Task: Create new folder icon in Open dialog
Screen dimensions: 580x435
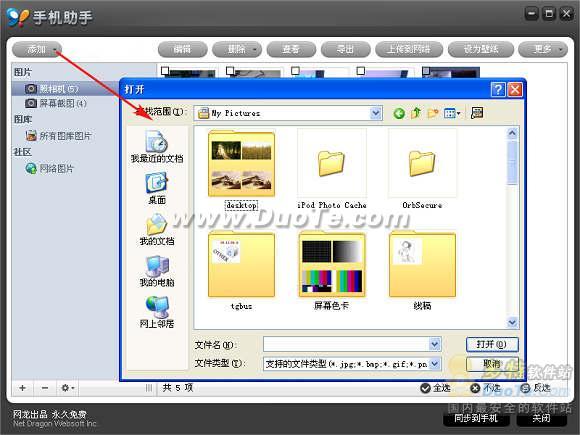Action: click(x=432, y=113)
